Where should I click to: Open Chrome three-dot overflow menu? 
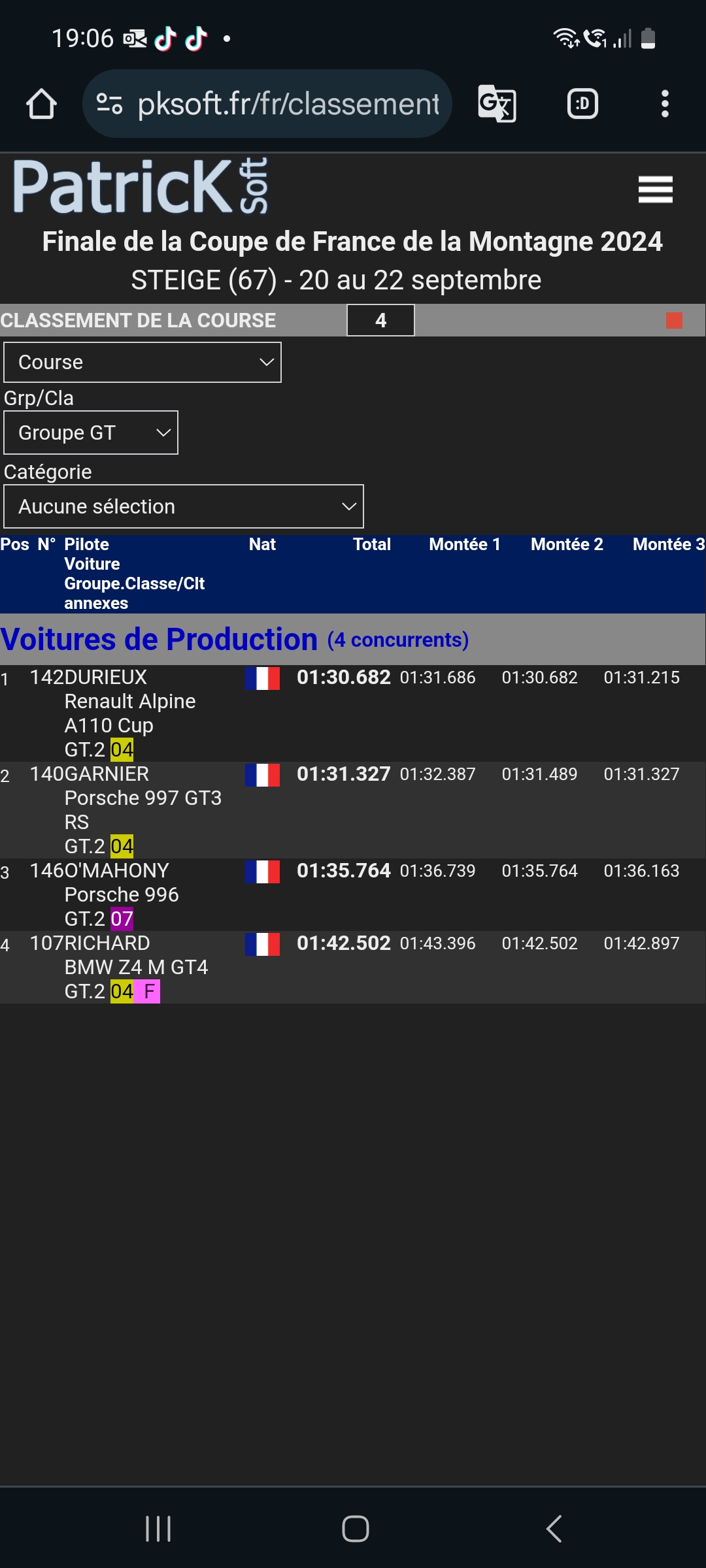tap(665, 104)
